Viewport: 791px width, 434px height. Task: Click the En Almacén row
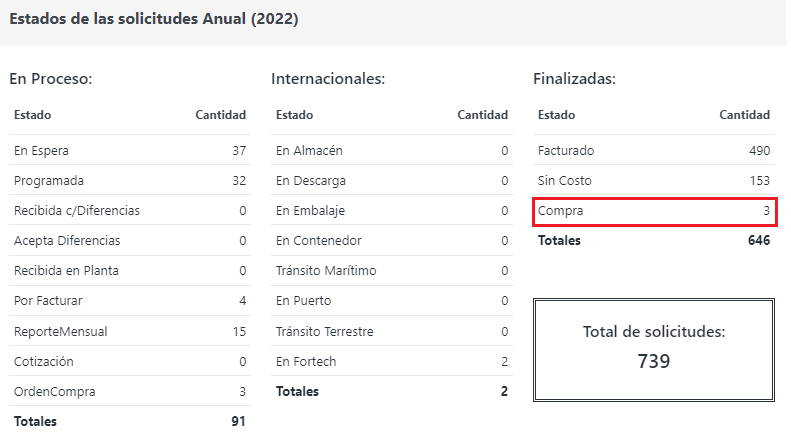[392, 151]
